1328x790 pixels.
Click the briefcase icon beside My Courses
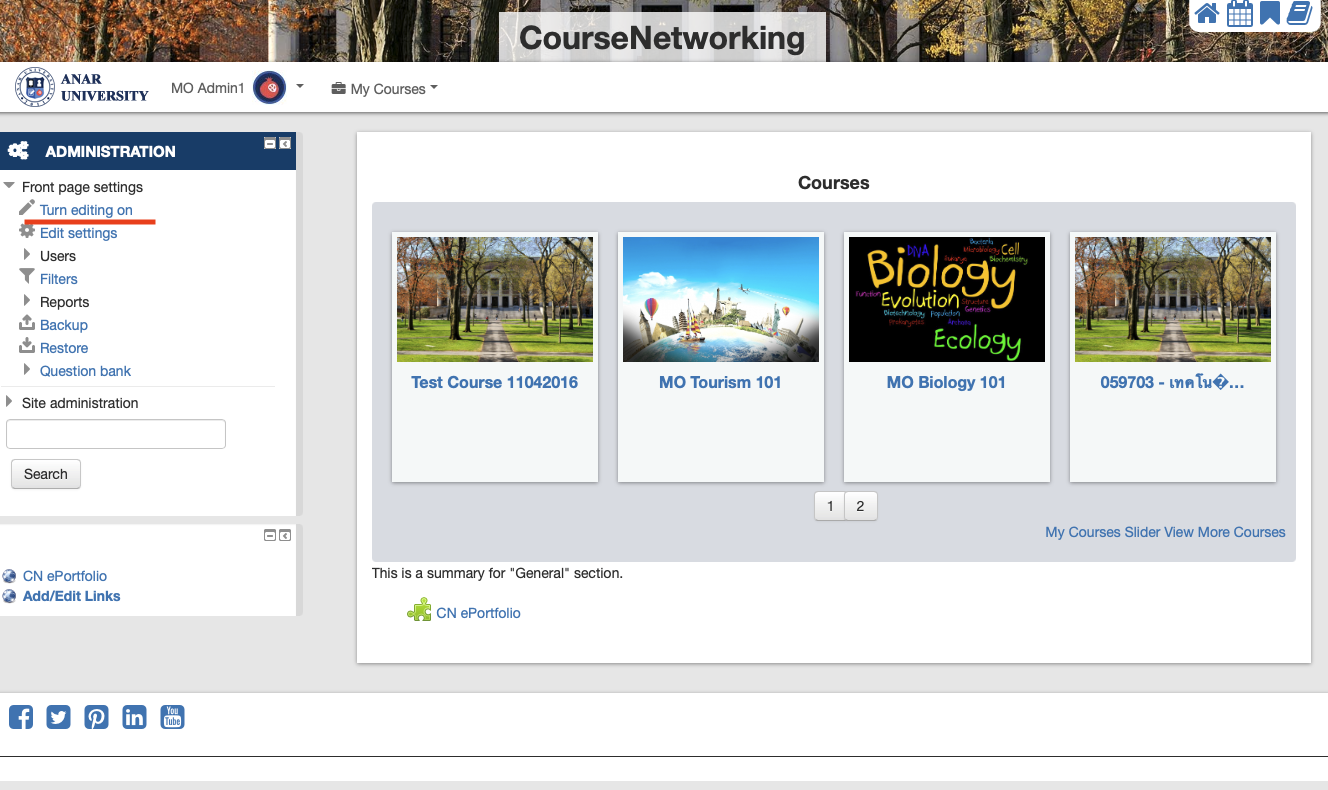pos(338,89)
